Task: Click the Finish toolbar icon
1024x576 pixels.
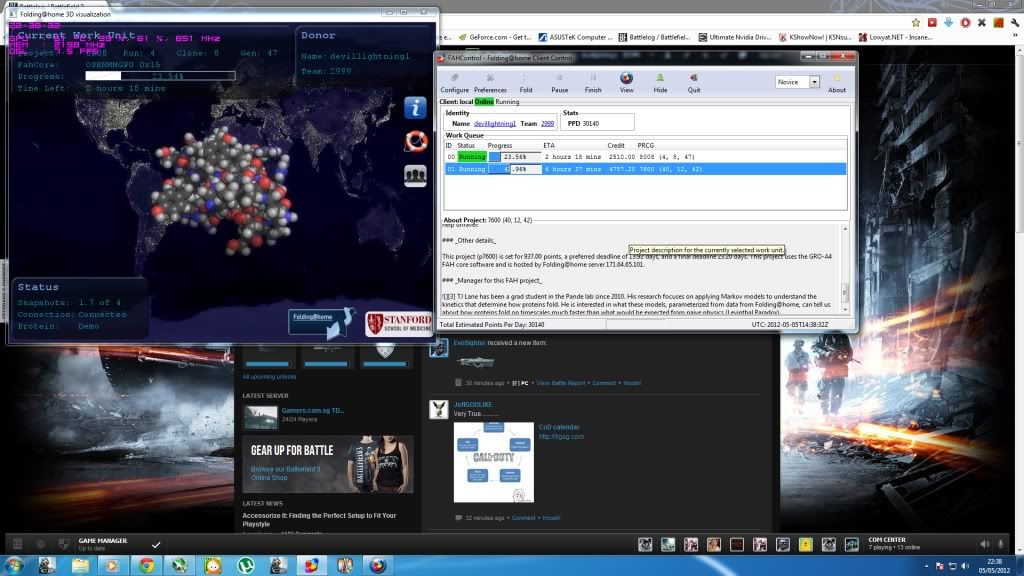Action: coord(593,81)
